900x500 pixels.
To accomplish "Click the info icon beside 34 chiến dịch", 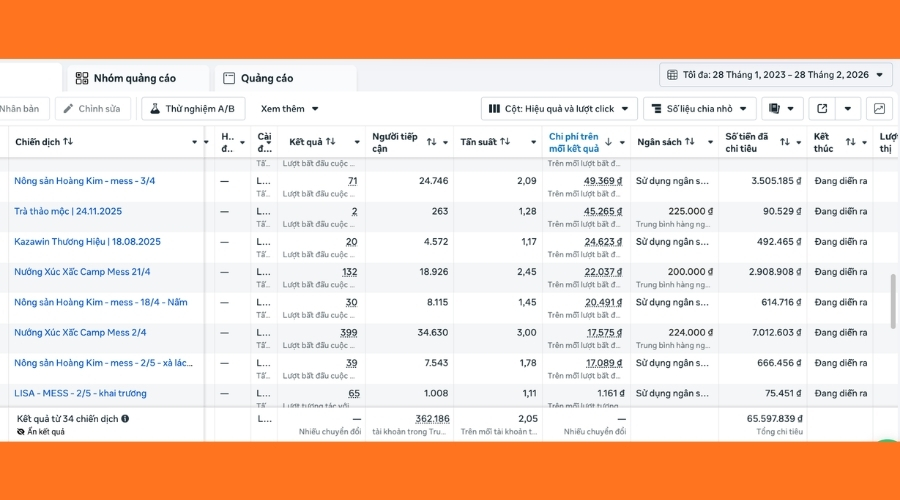I will click(x=125, y=419).
